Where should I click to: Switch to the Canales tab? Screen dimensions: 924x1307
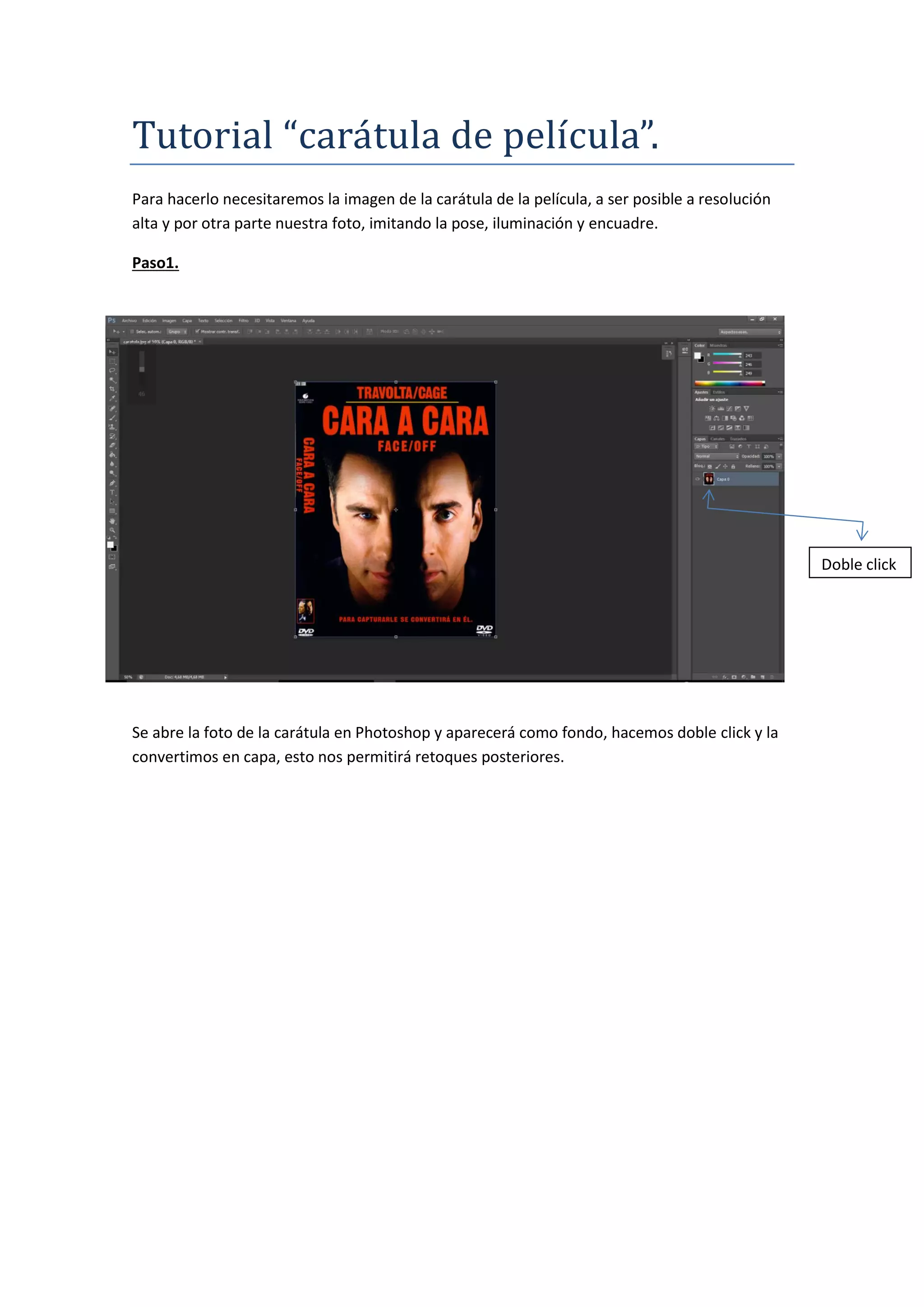click(x=717, y=439)
